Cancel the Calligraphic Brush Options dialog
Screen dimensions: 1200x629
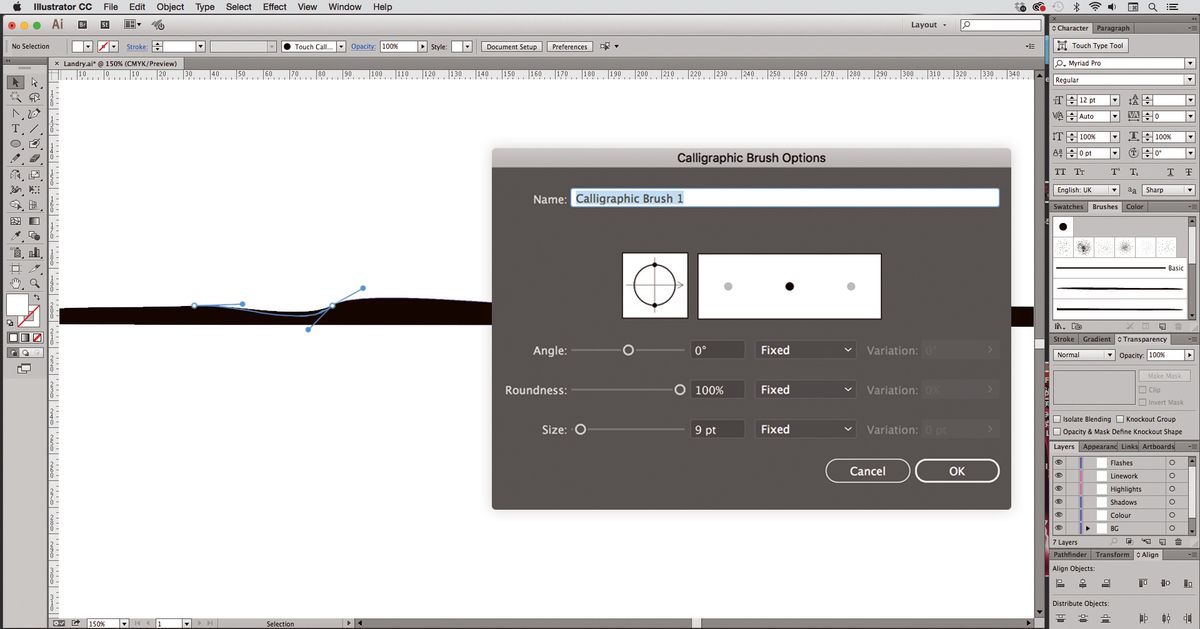click(x=867, y=470)
